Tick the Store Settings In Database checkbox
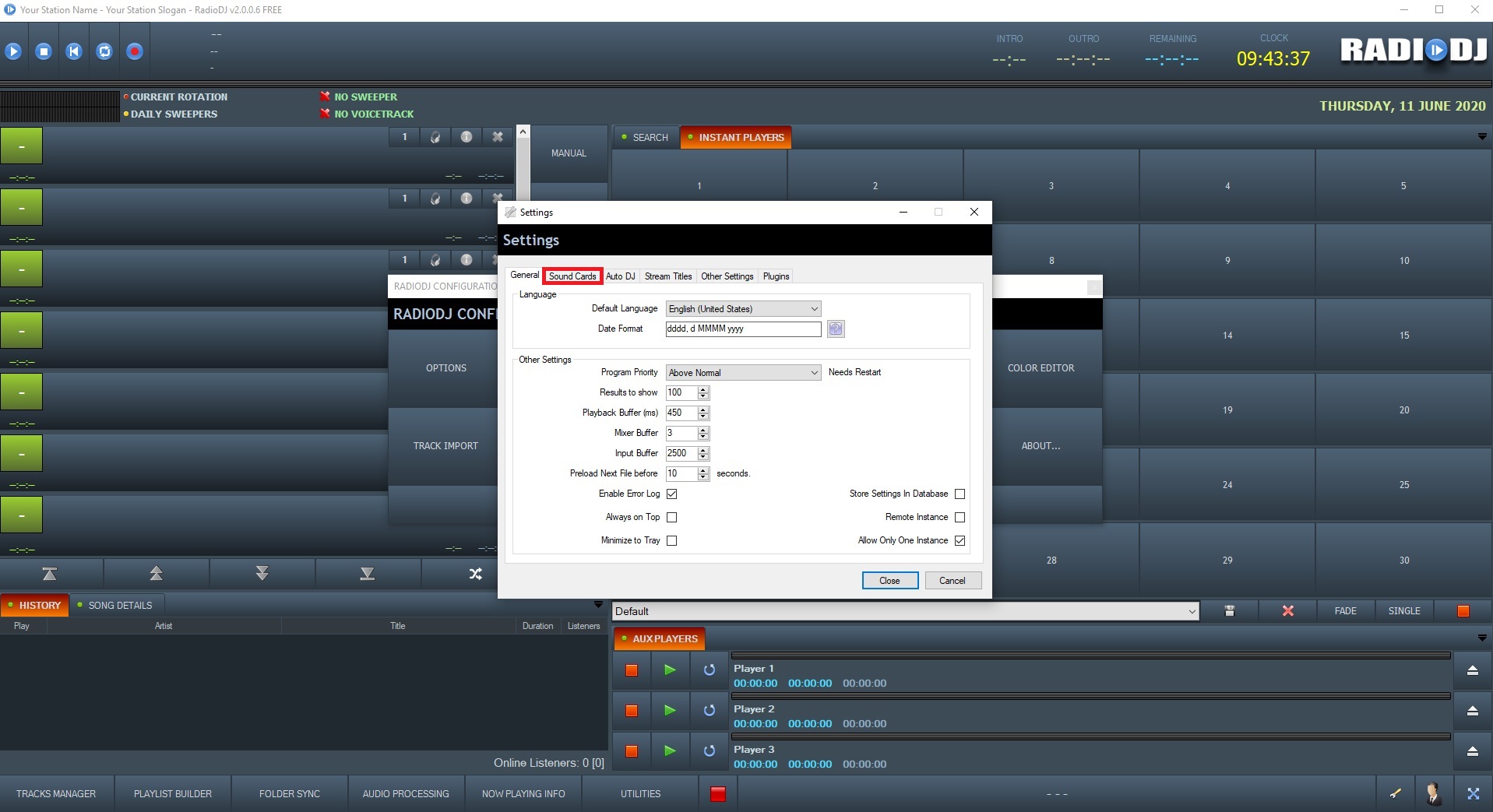 click(x=960, y=494)
